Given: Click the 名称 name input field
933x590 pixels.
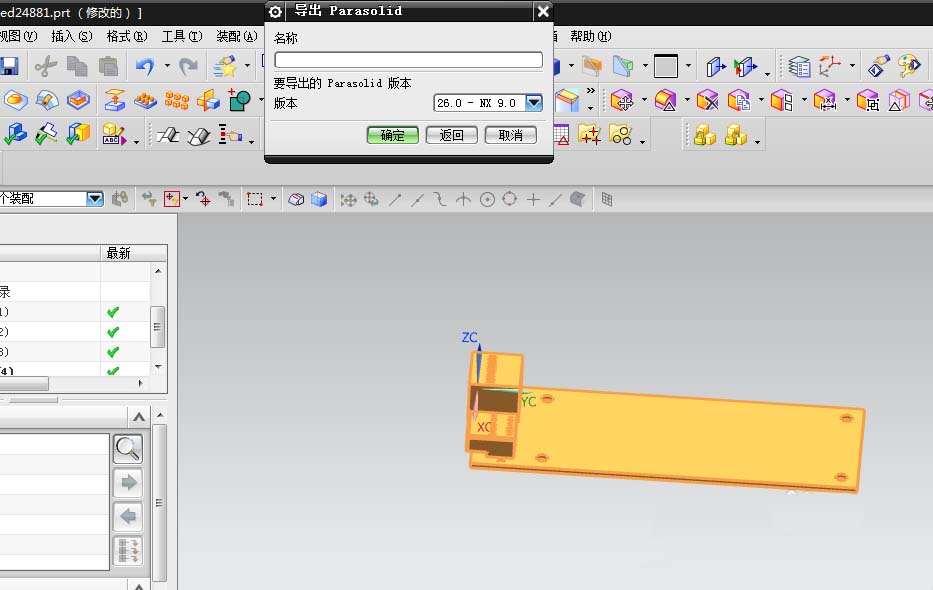Looking at the screenshot, I should [408, 60].
